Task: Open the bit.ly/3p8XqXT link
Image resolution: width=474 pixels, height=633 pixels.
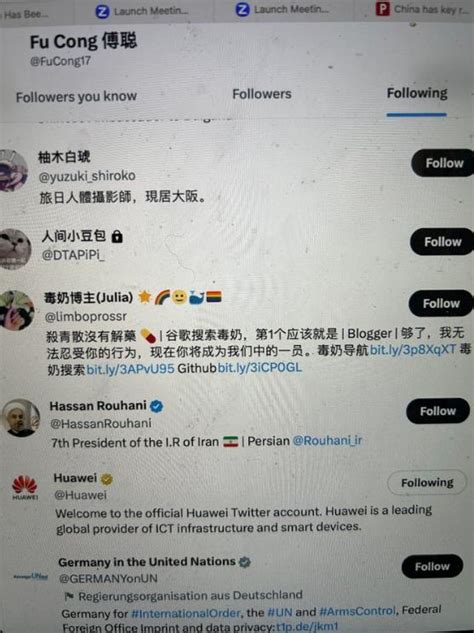Action: [x=413, y=349]
